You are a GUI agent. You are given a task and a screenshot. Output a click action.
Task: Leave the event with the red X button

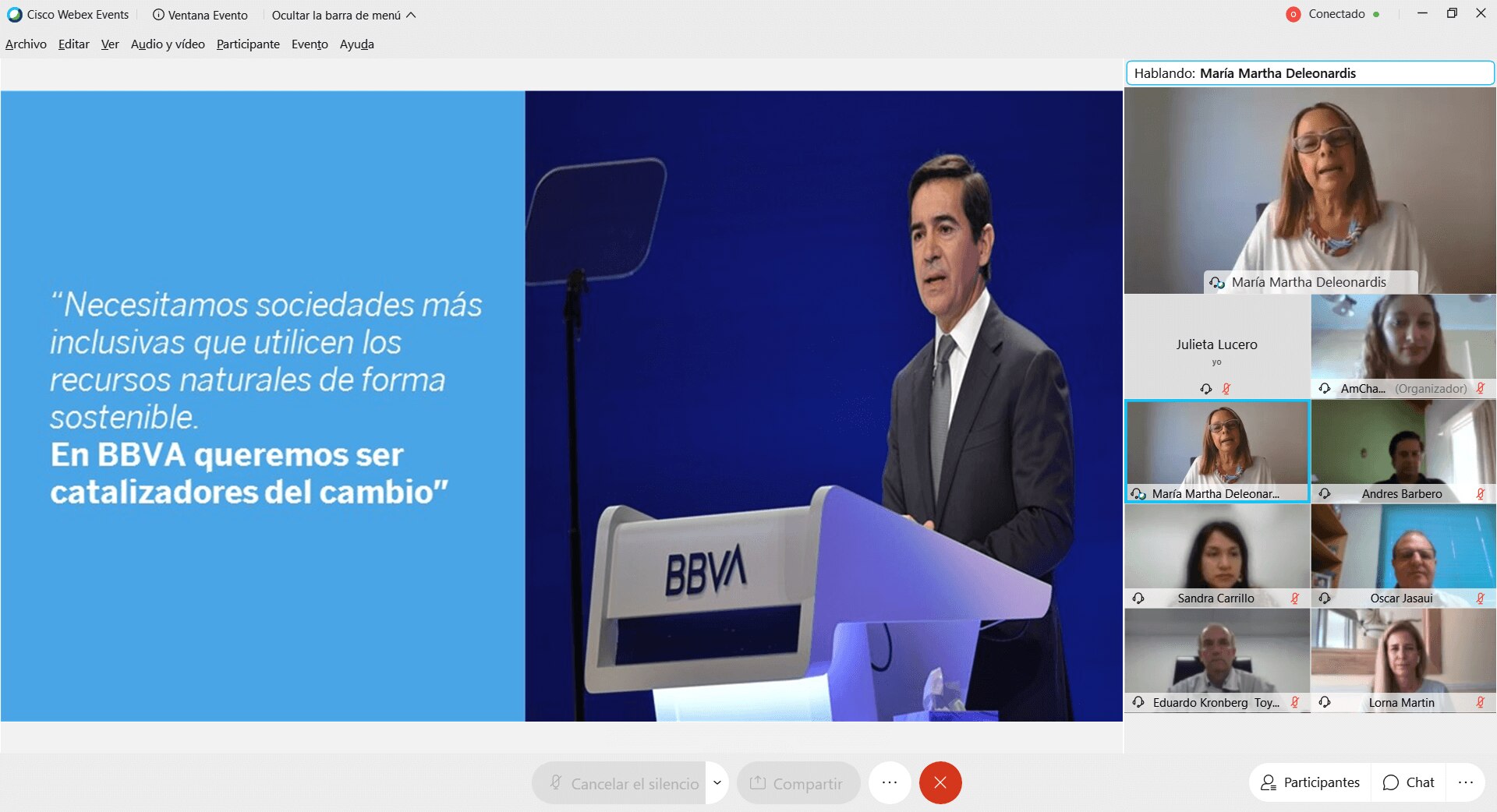coord(940,782)
